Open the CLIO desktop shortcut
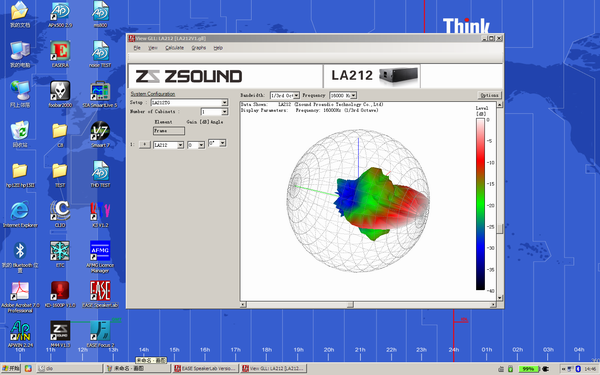The width and height of the screenshot is (600, 375). pyautogui.click(x=60, y=214)
